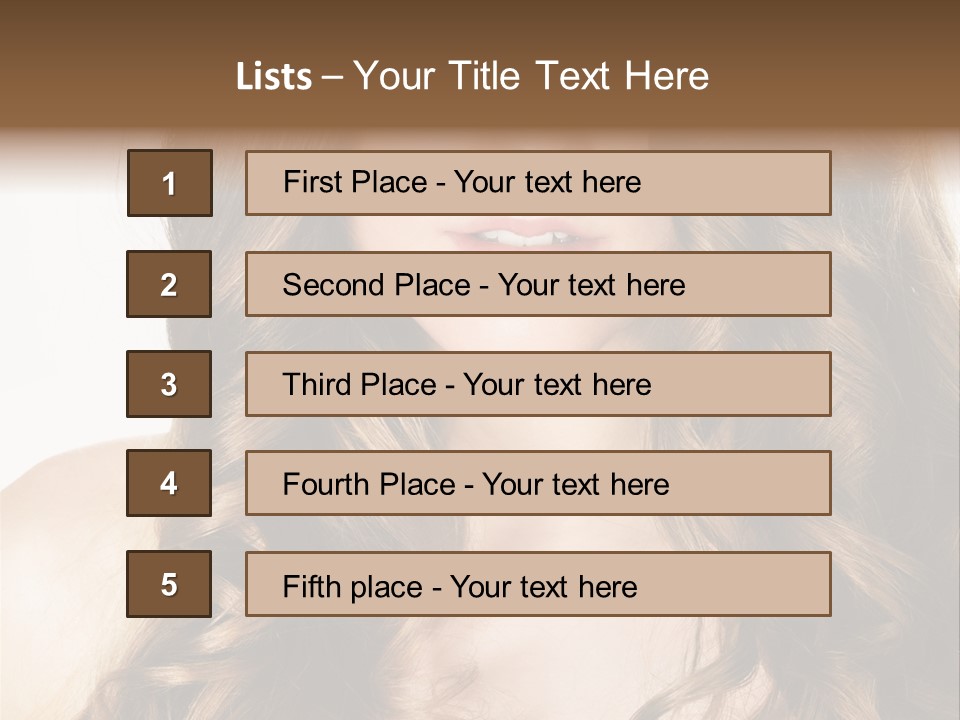The image size is (960, 720).
Task: Click the brown box labeled 3
Action: pos(169,384)
